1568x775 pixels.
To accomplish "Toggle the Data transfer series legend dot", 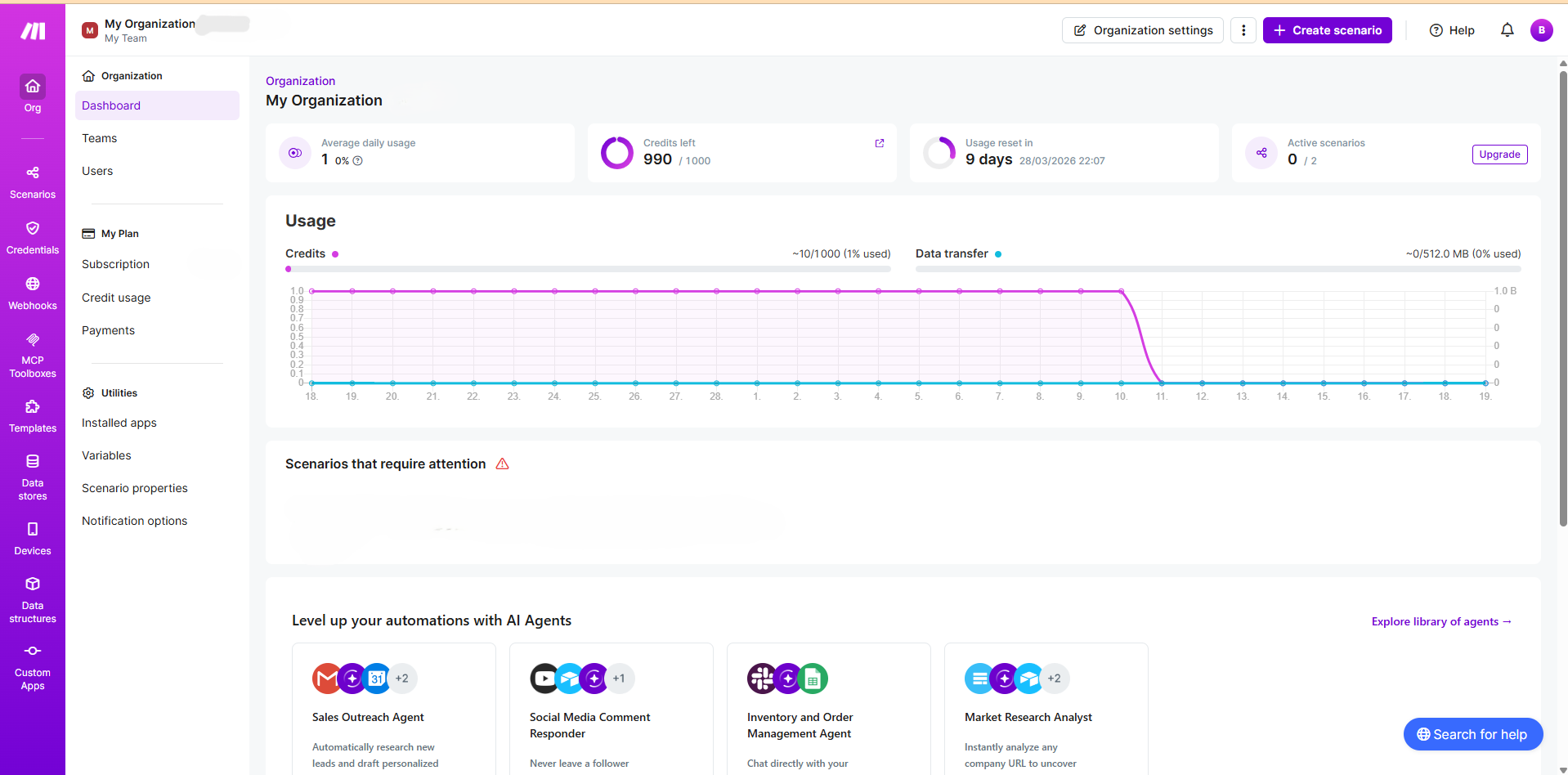I will point(997,254).
